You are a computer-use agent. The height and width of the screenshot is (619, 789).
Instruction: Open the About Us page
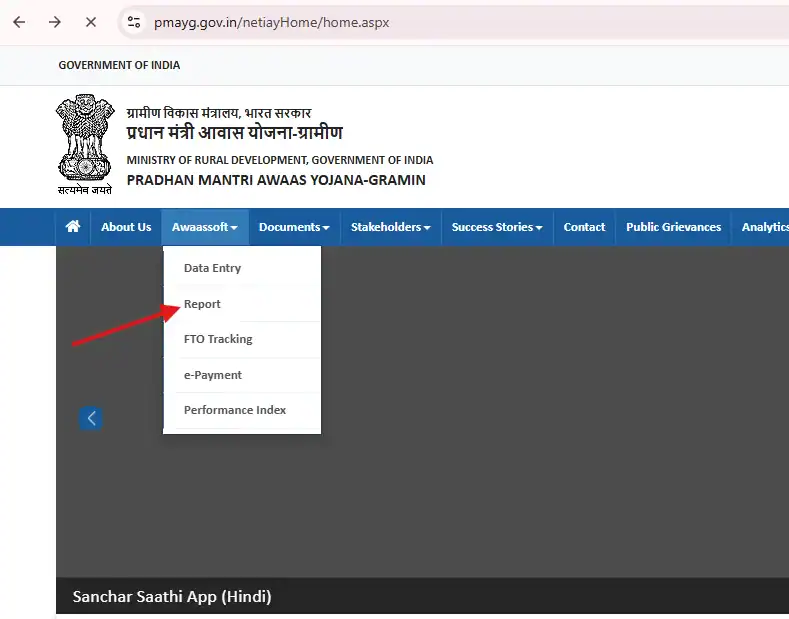[126, 227]
